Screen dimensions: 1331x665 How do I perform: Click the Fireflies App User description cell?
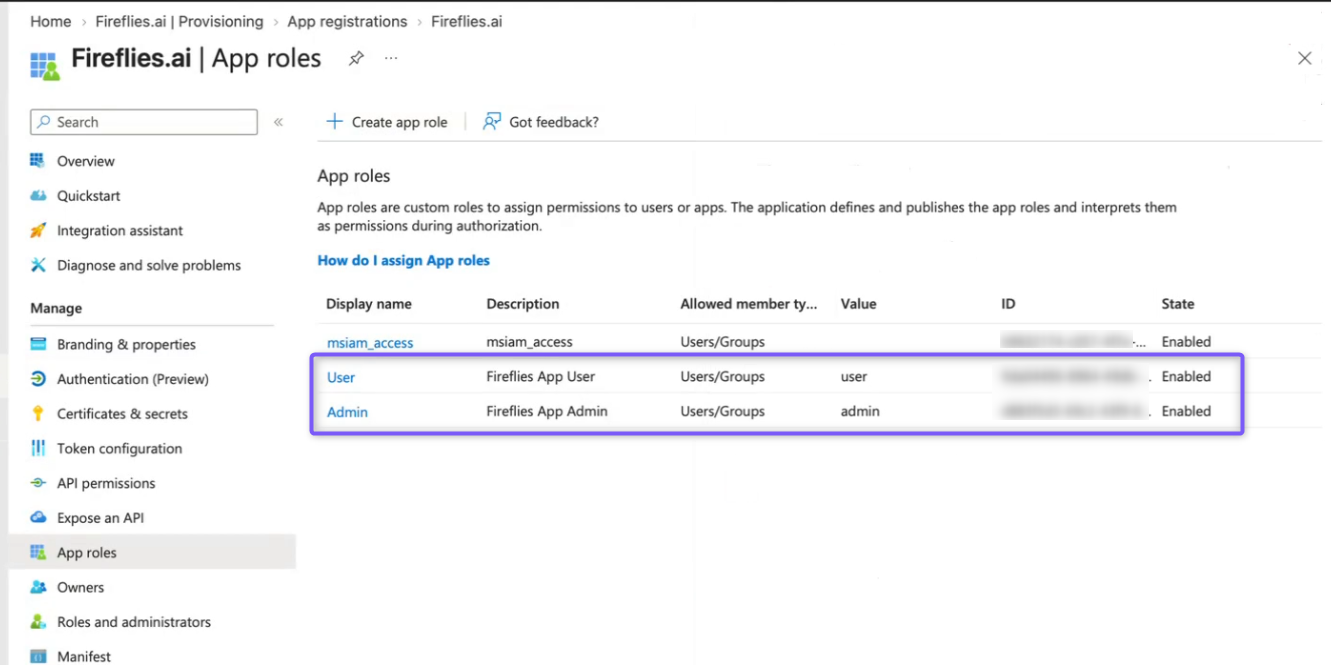[x=541, y=377]
